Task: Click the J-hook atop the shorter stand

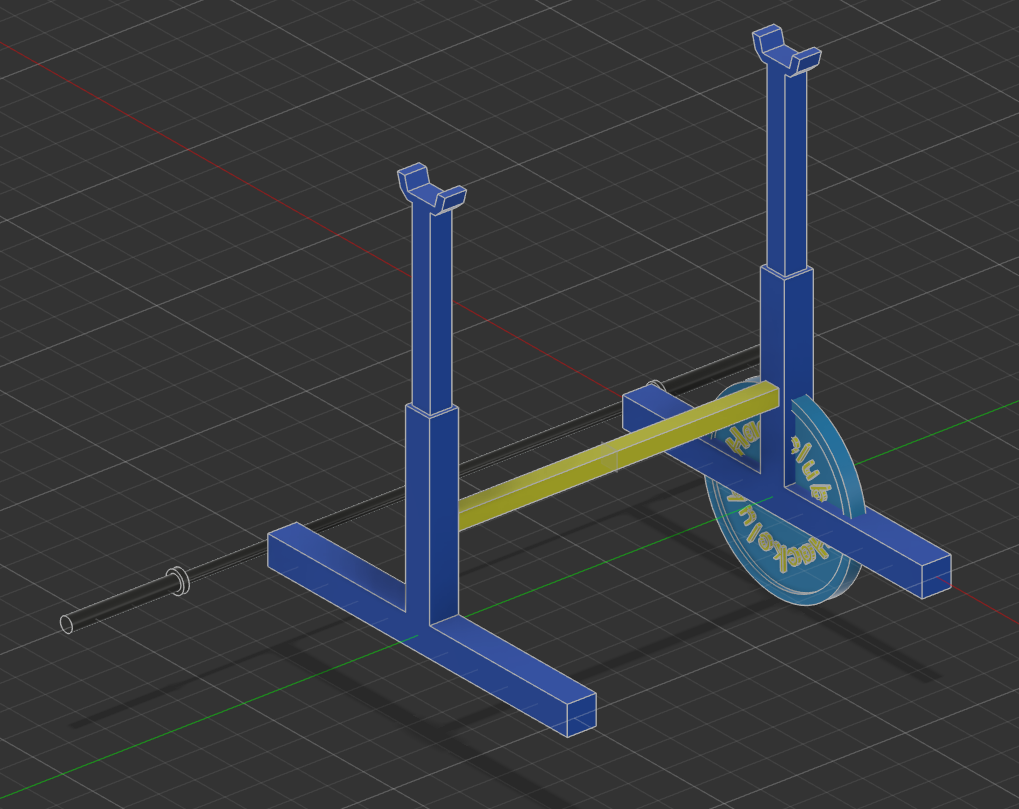Action: tap(432, 189)
